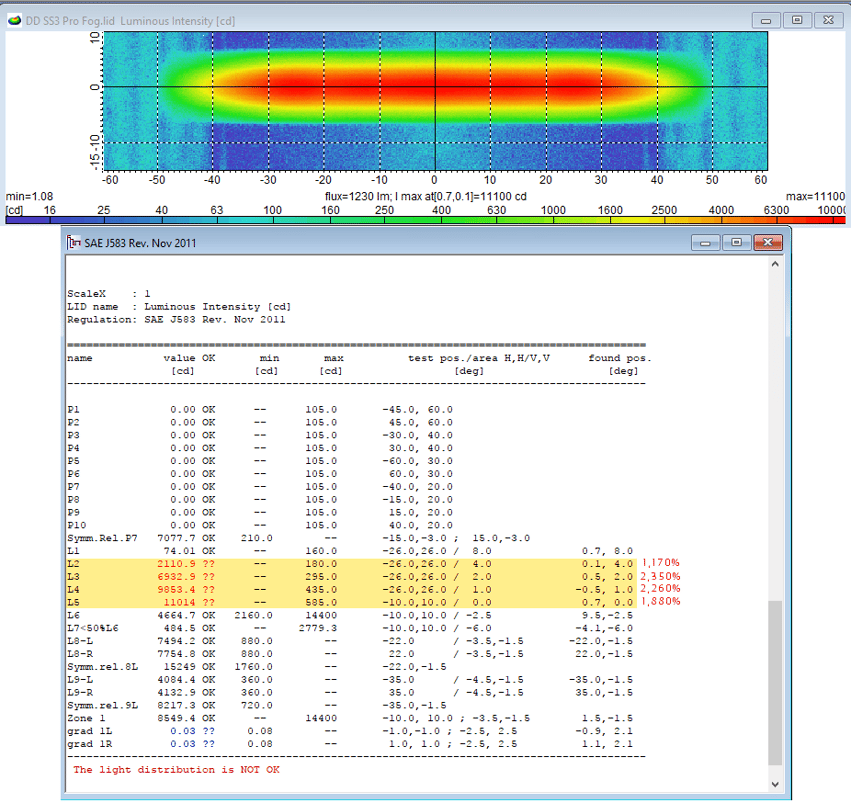Click the red 2,260% annotation
Viewport: 851px width, 803px height.
tap(661, 588)
